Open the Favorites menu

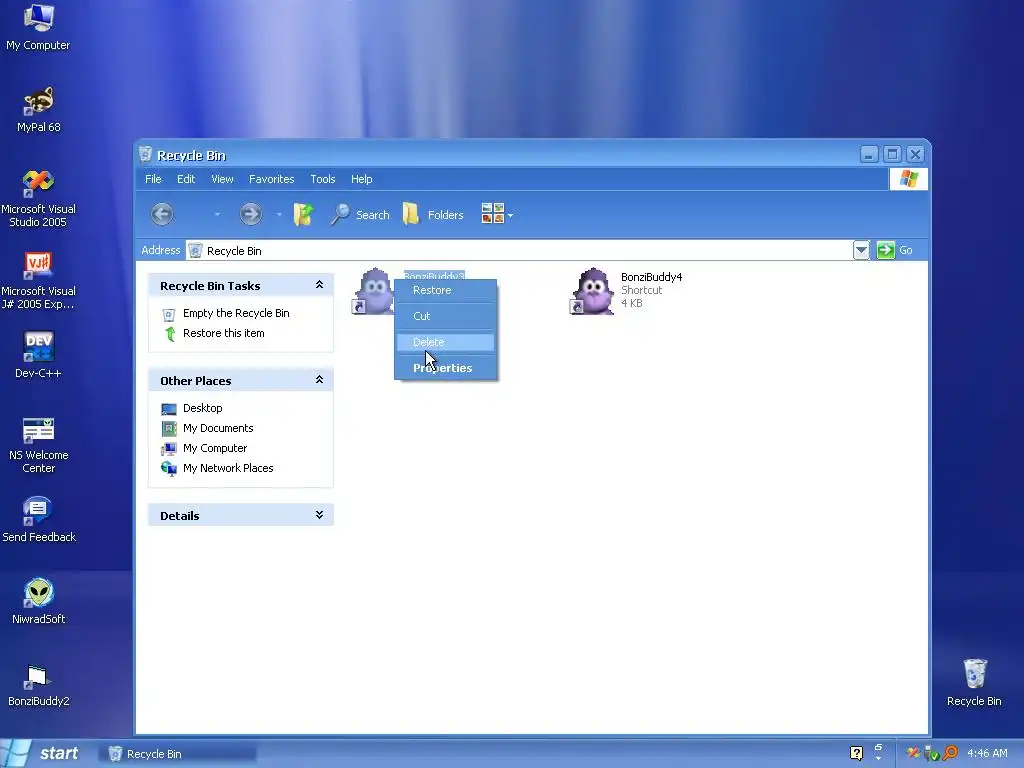pyautogui.click(x=272, y=179)
